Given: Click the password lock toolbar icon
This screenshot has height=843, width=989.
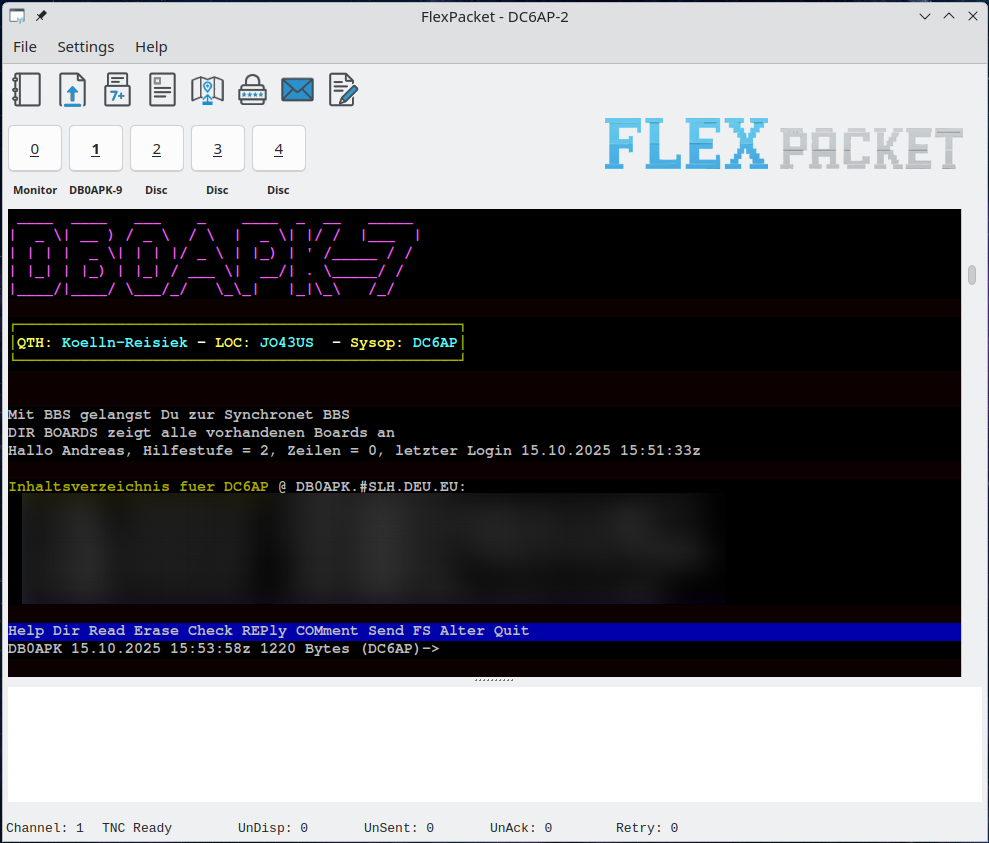Looking at the screenshot, I should (252, 90).
